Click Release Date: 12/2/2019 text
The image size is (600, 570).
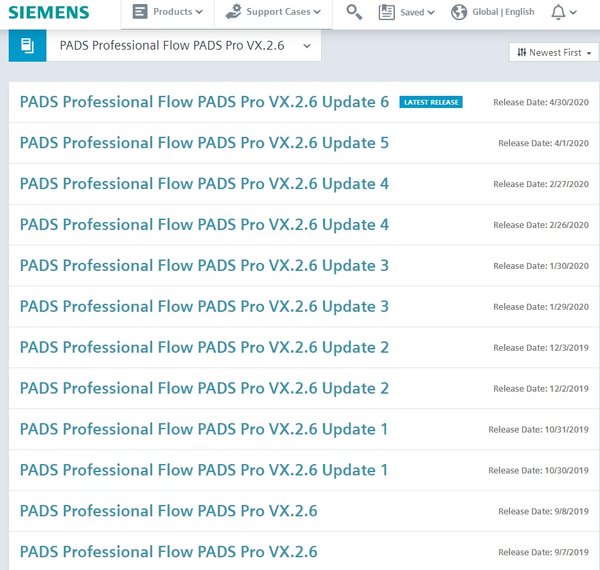tap(541, 389)
